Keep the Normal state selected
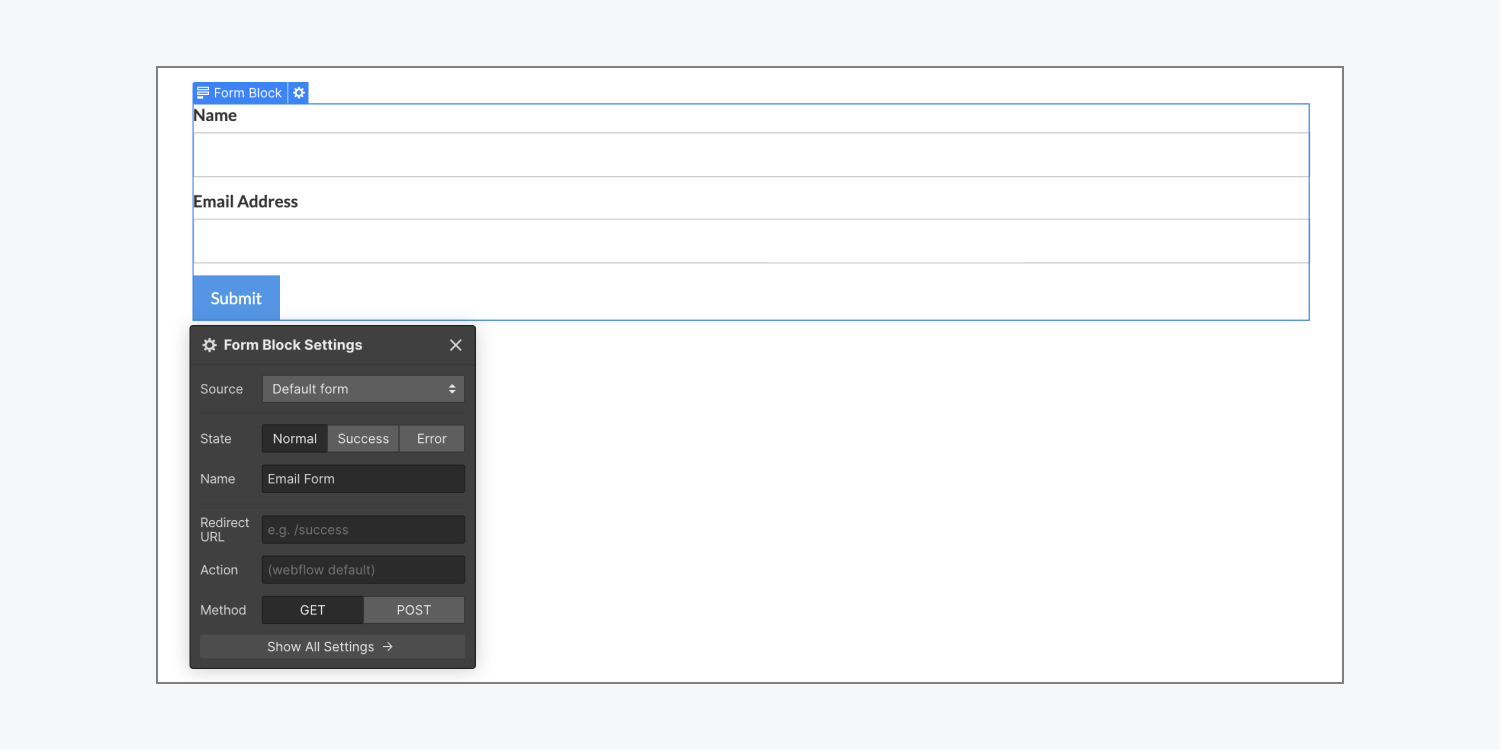Image resolution: width=1501 pixels, height=751 pixels. pyautogui.click(x=294, y=438)
